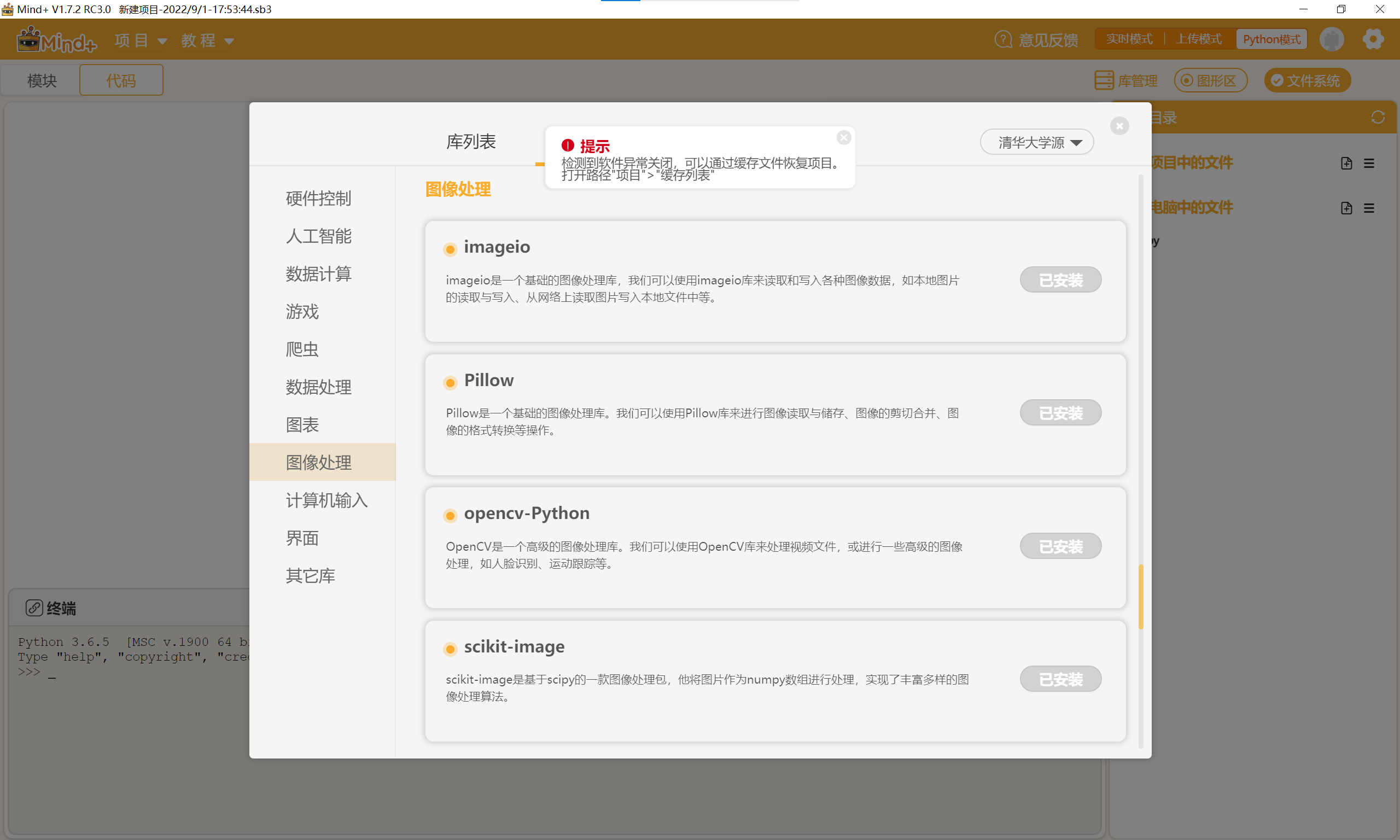Open the 教程 menu

(207, 40)
